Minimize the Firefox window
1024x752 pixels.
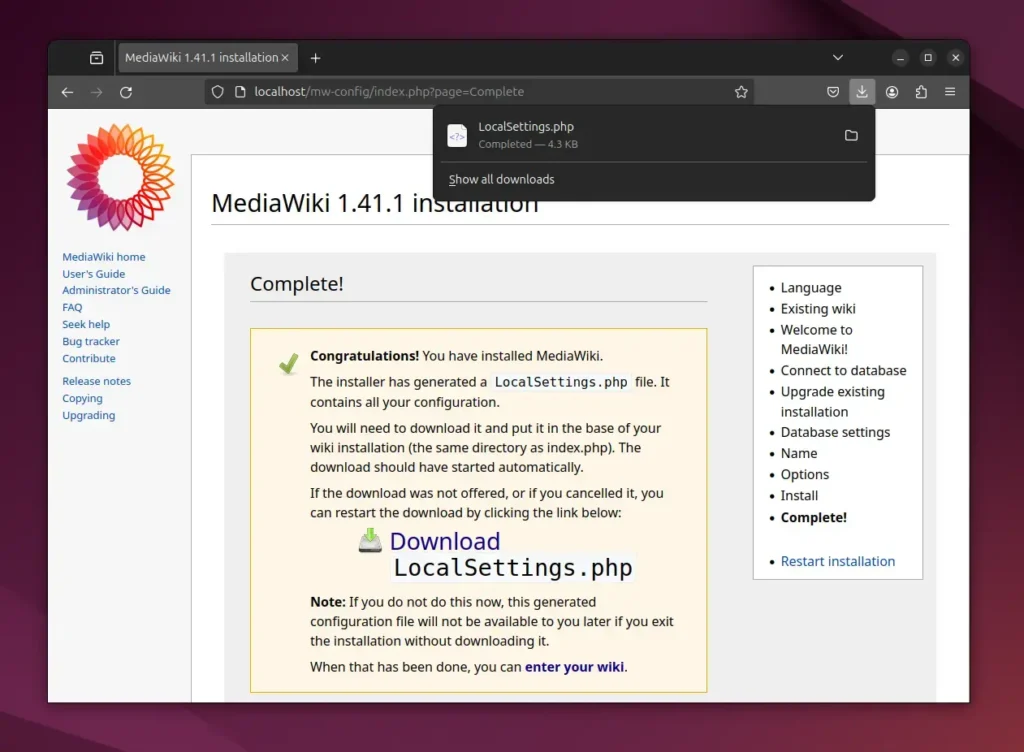tap(901, 58)
